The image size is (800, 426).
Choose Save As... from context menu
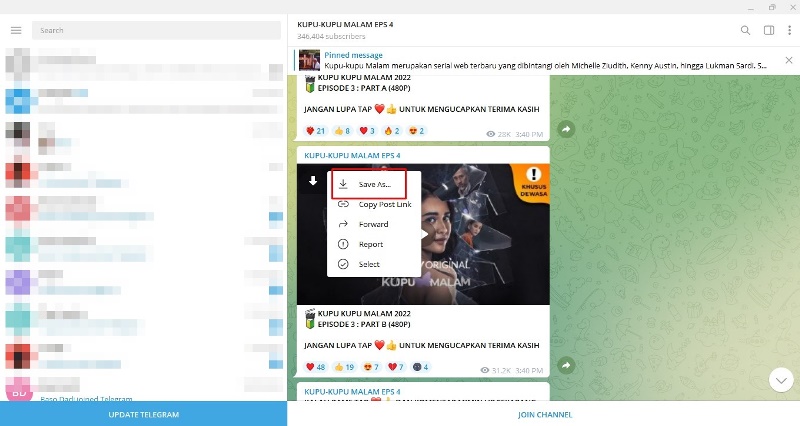pyautogui.click(x=374, y=184)
